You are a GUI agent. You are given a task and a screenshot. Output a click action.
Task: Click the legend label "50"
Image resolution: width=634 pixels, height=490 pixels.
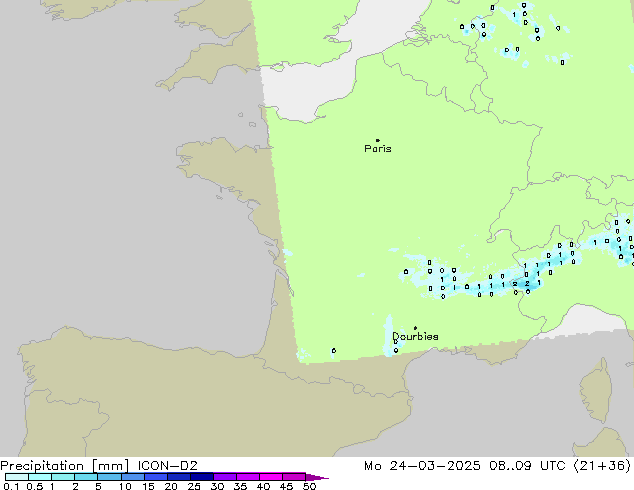click(x=309, y=486)
